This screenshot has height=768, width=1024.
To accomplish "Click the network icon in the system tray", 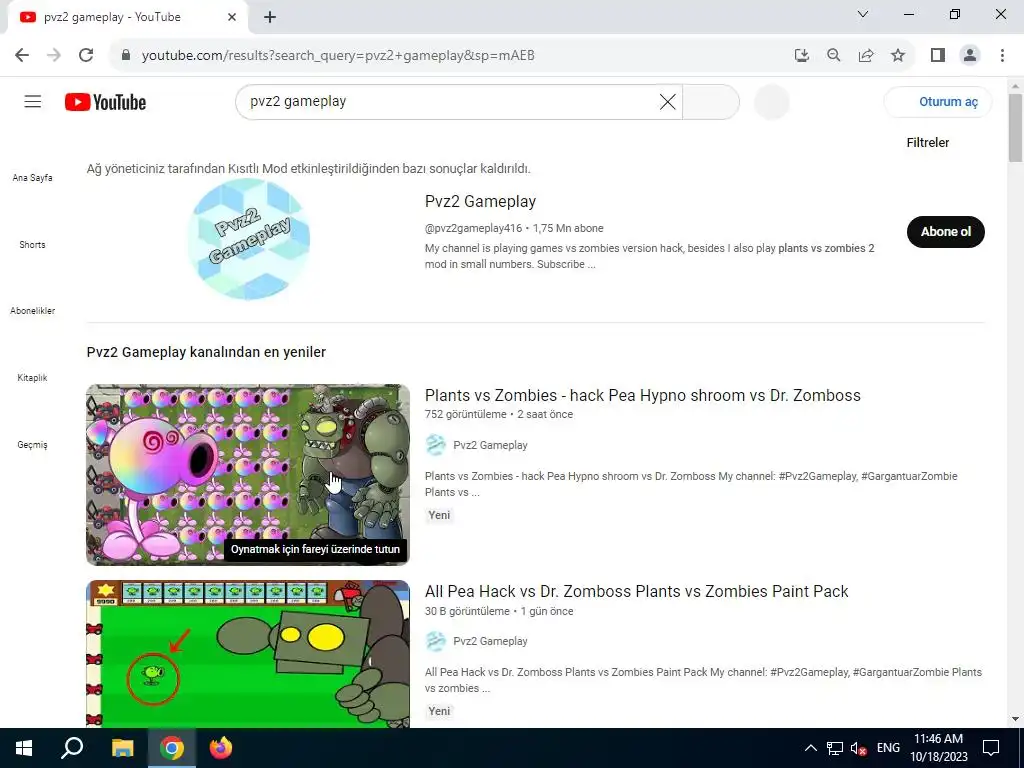I will 835,748.
